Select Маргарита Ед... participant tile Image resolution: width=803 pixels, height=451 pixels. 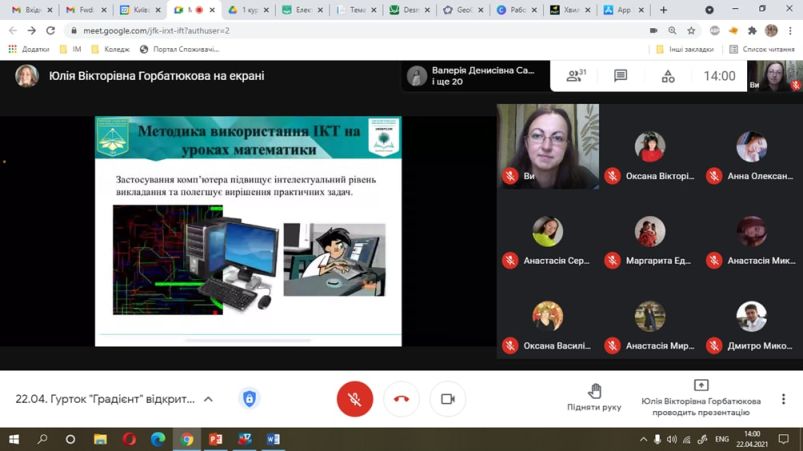coord(650,232)
